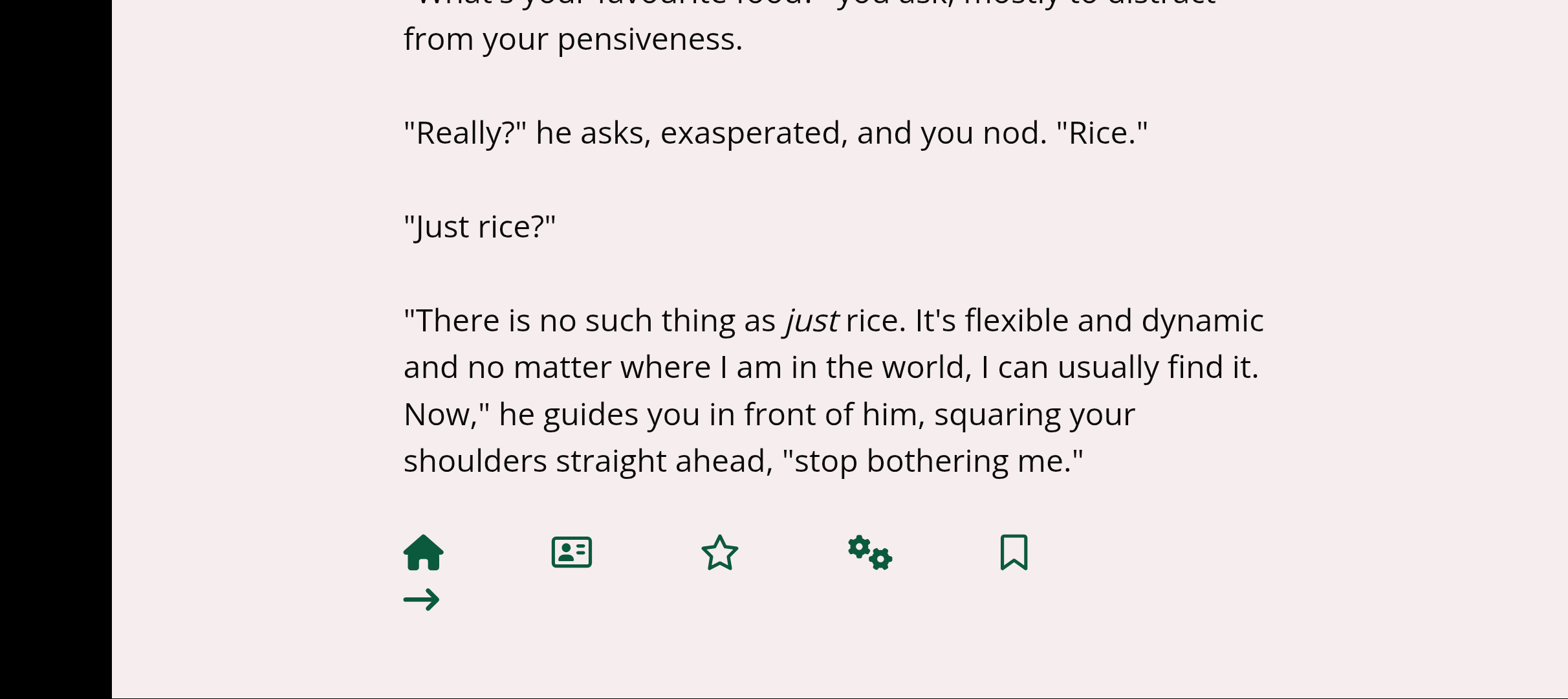Click the star favorites icon
The image size is (1568, 699).
tap(720, 552)
